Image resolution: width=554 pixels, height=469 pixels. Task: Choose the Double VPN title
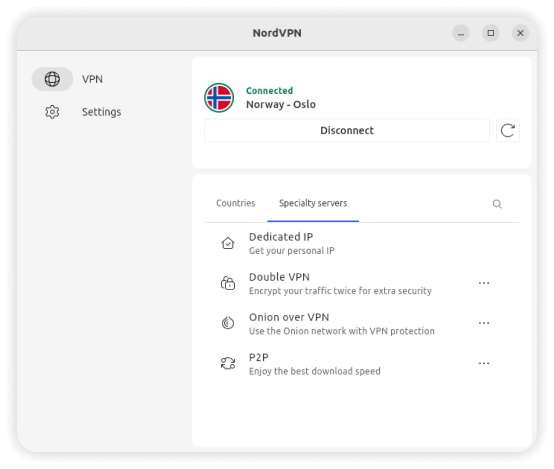click(279, 277)
